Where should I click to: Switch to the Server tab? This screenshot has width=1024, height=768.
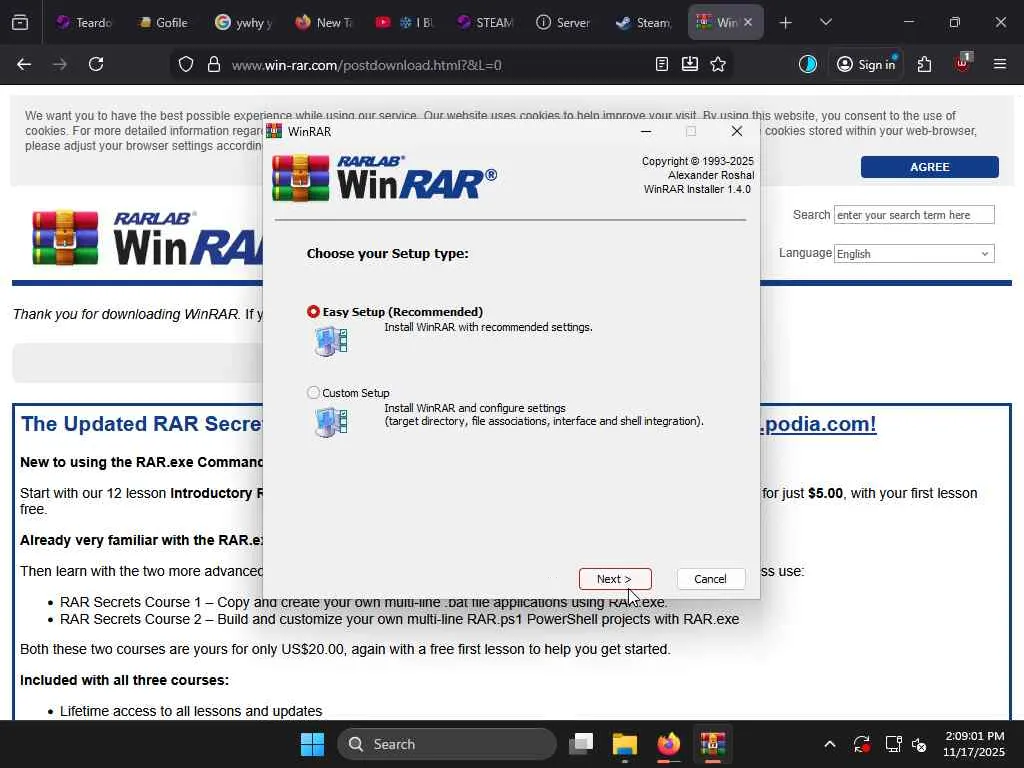[564, 23]
